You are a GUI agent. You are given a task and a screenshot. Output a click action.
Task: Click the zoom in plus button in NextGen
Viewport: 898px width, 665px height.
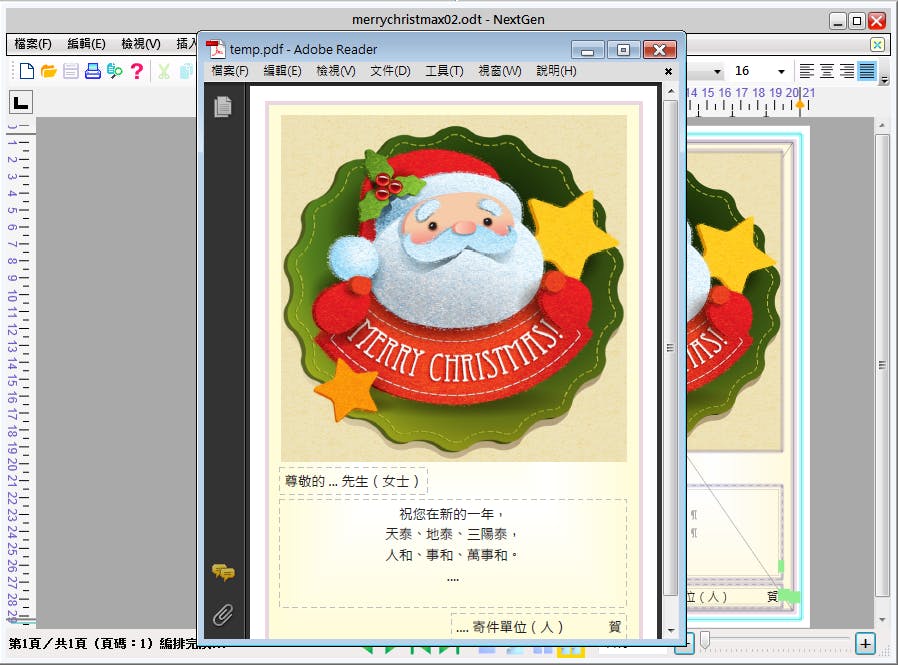(x=865, y=643)
